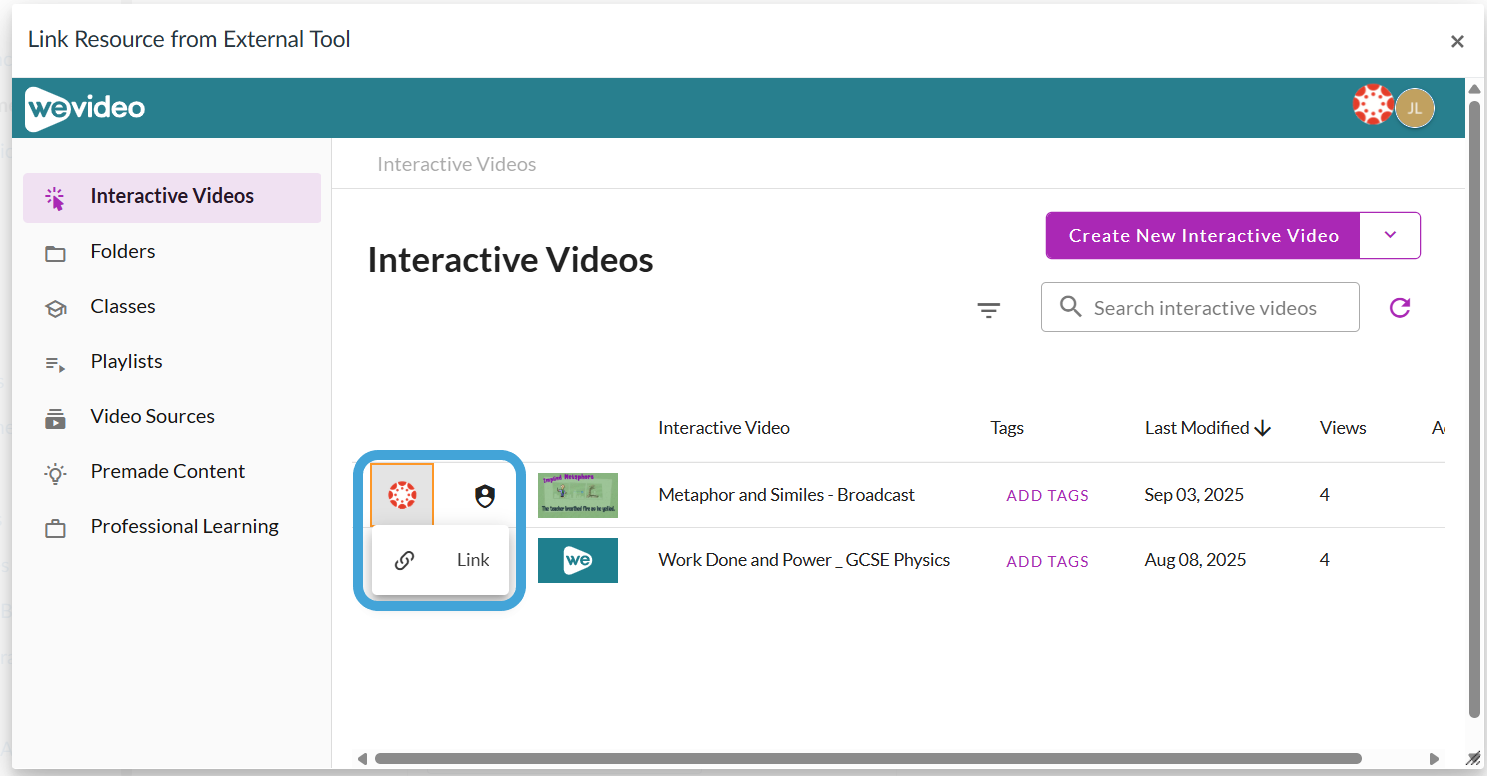
Task: Click the Premade Content lightbulb icon
Action: (55, 473)
